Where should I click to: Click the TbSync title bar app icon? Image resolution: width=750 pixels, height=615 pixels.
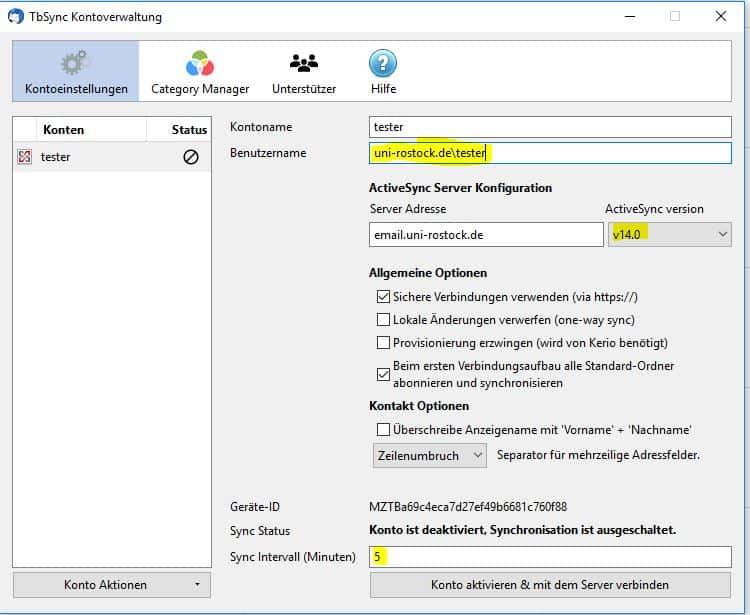pos(15,17)
